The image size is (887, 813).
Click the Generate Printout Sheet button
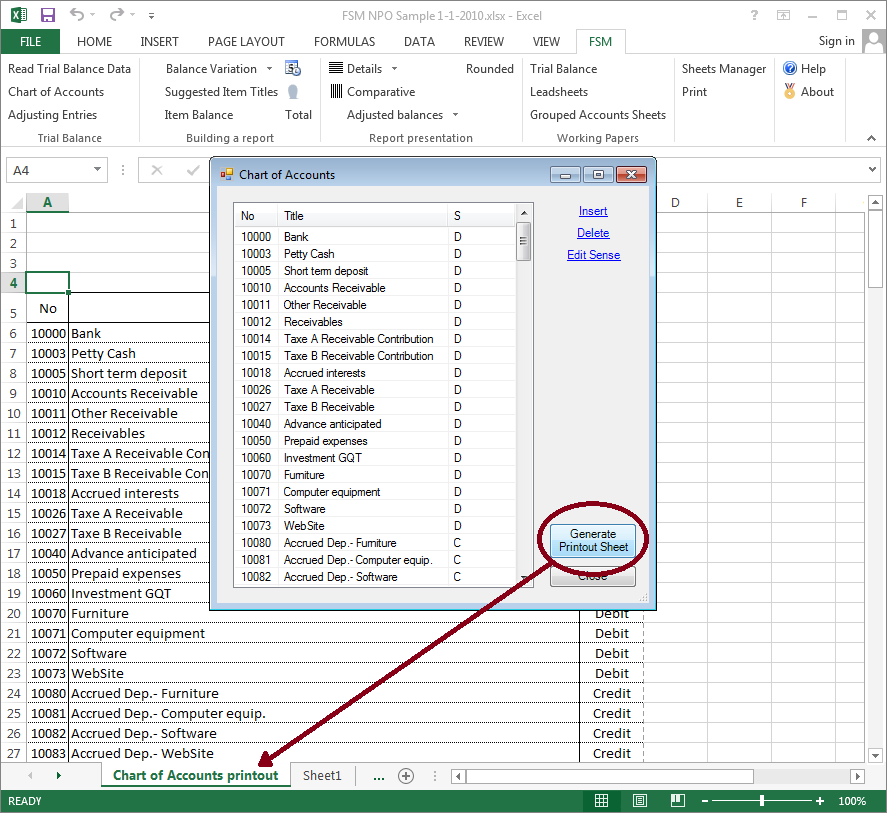[593, 538]
